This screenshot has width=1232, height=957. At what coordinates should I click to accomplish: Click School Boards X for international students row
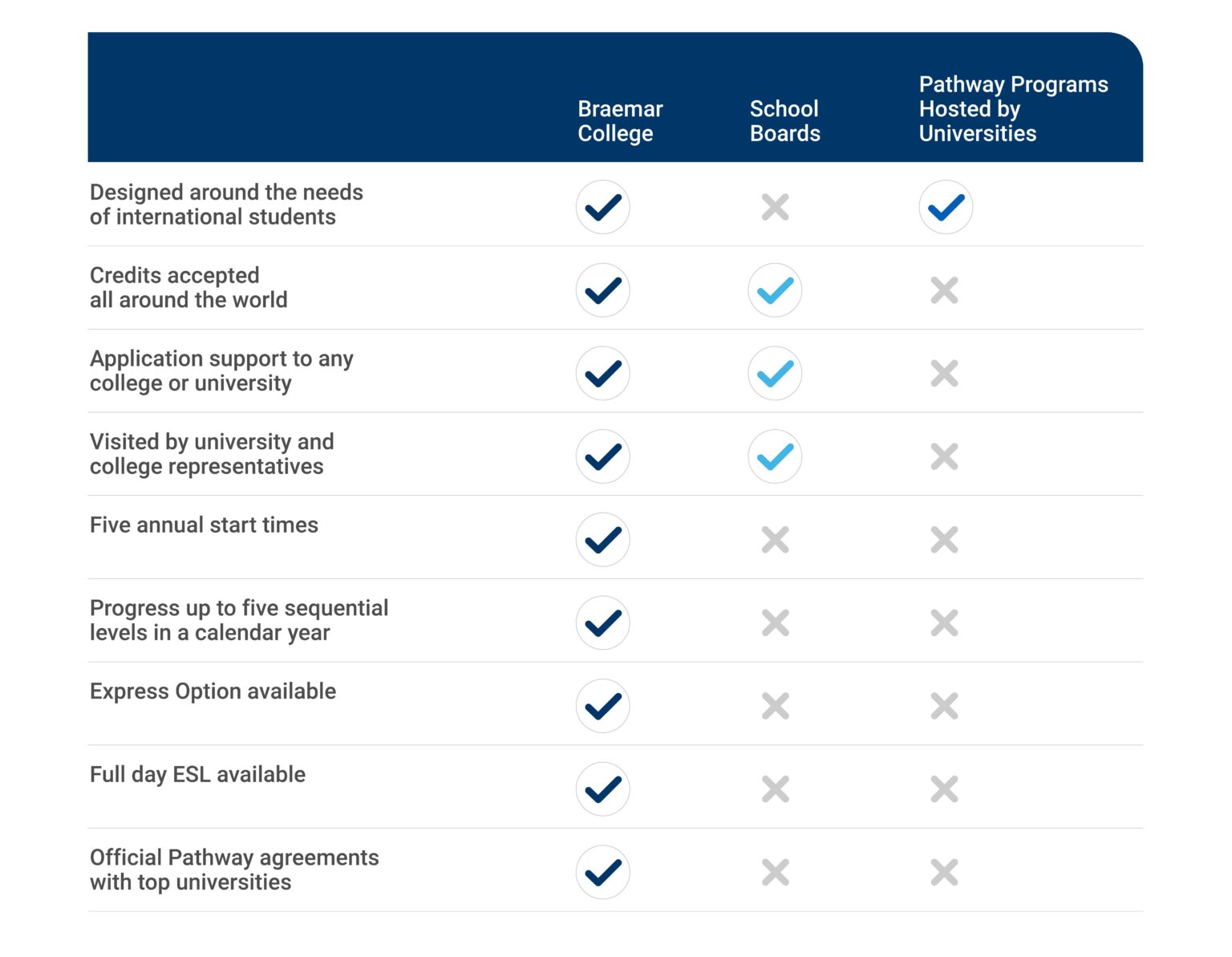(775, 207)
